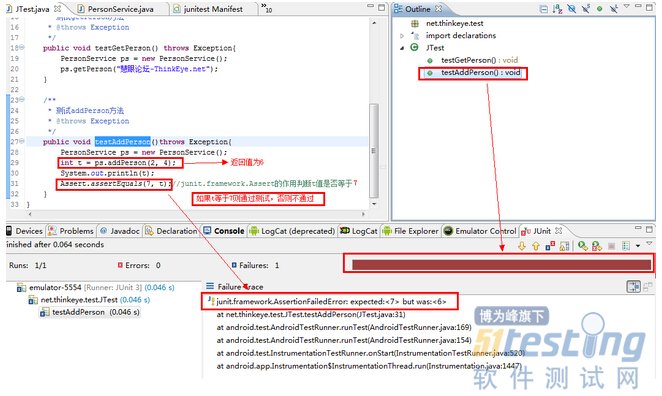
Task: Collapse all nodes in Outline view
Action: click(544, 9)
